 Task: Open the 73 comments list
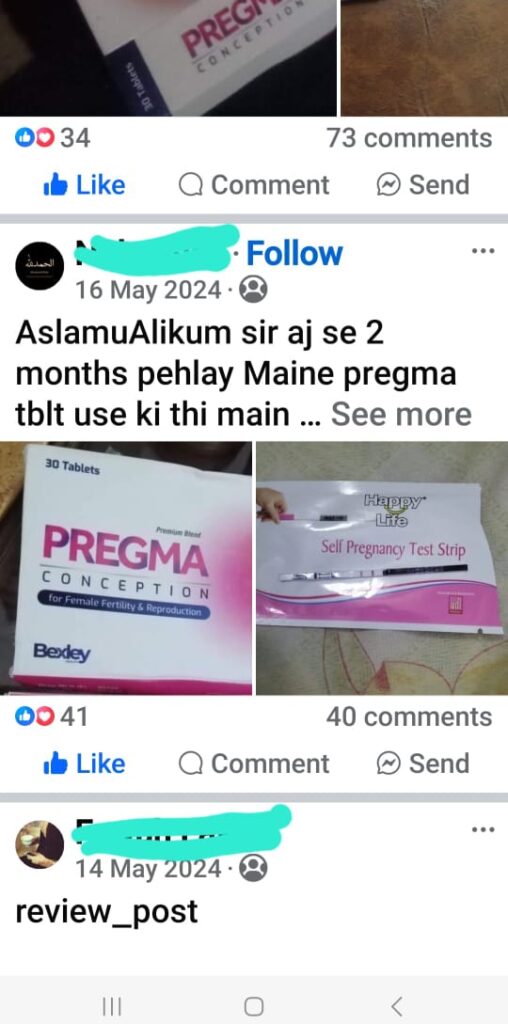[x=409, y=138]
